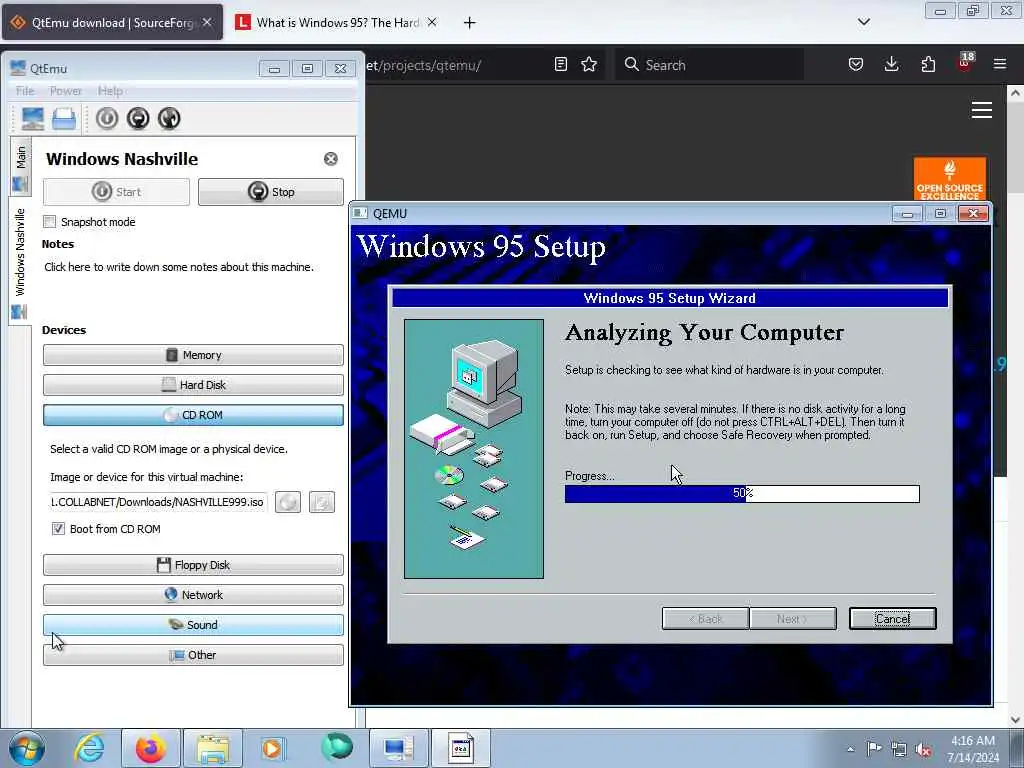Click the green sphere taskbar icon

337,747
